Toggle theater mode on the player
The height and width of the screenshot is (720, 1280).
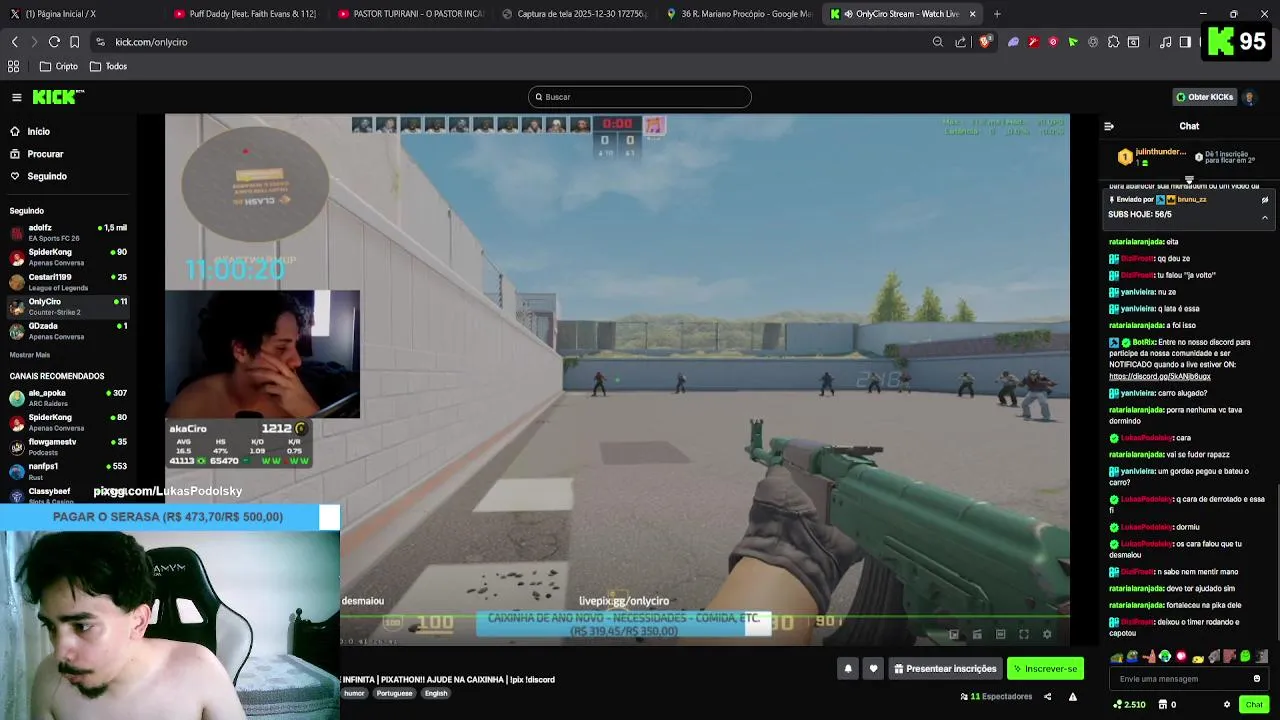point(1000,634)
